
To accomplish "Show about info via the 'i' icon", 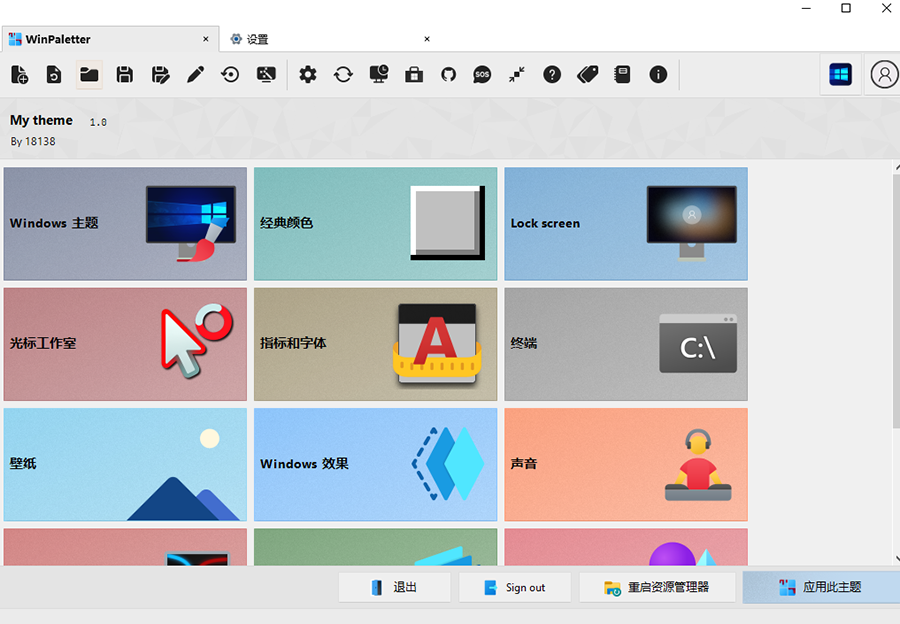I will [658, 75].
